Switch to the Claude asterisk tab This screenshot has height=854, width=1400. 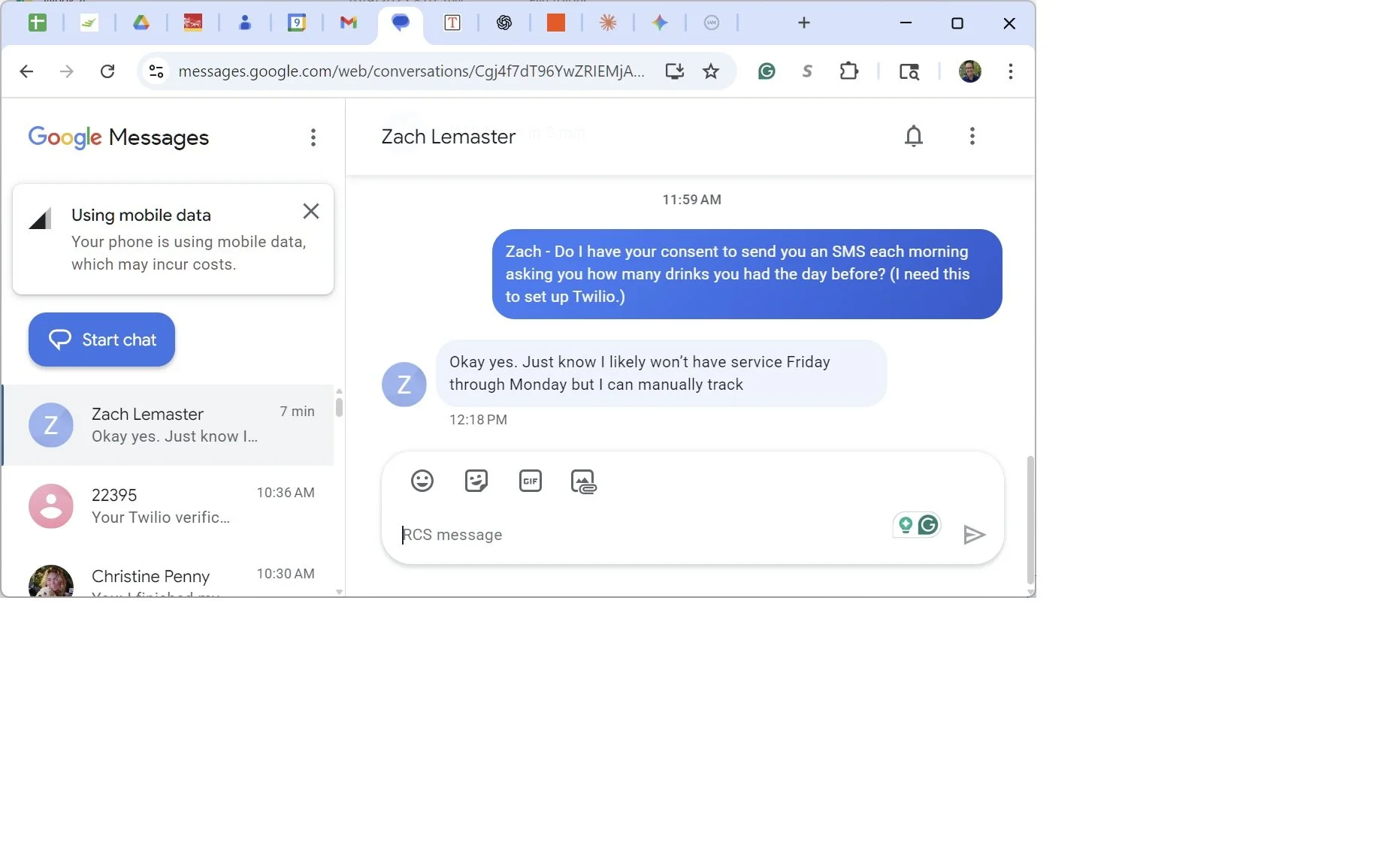click(x=608, y=23)
